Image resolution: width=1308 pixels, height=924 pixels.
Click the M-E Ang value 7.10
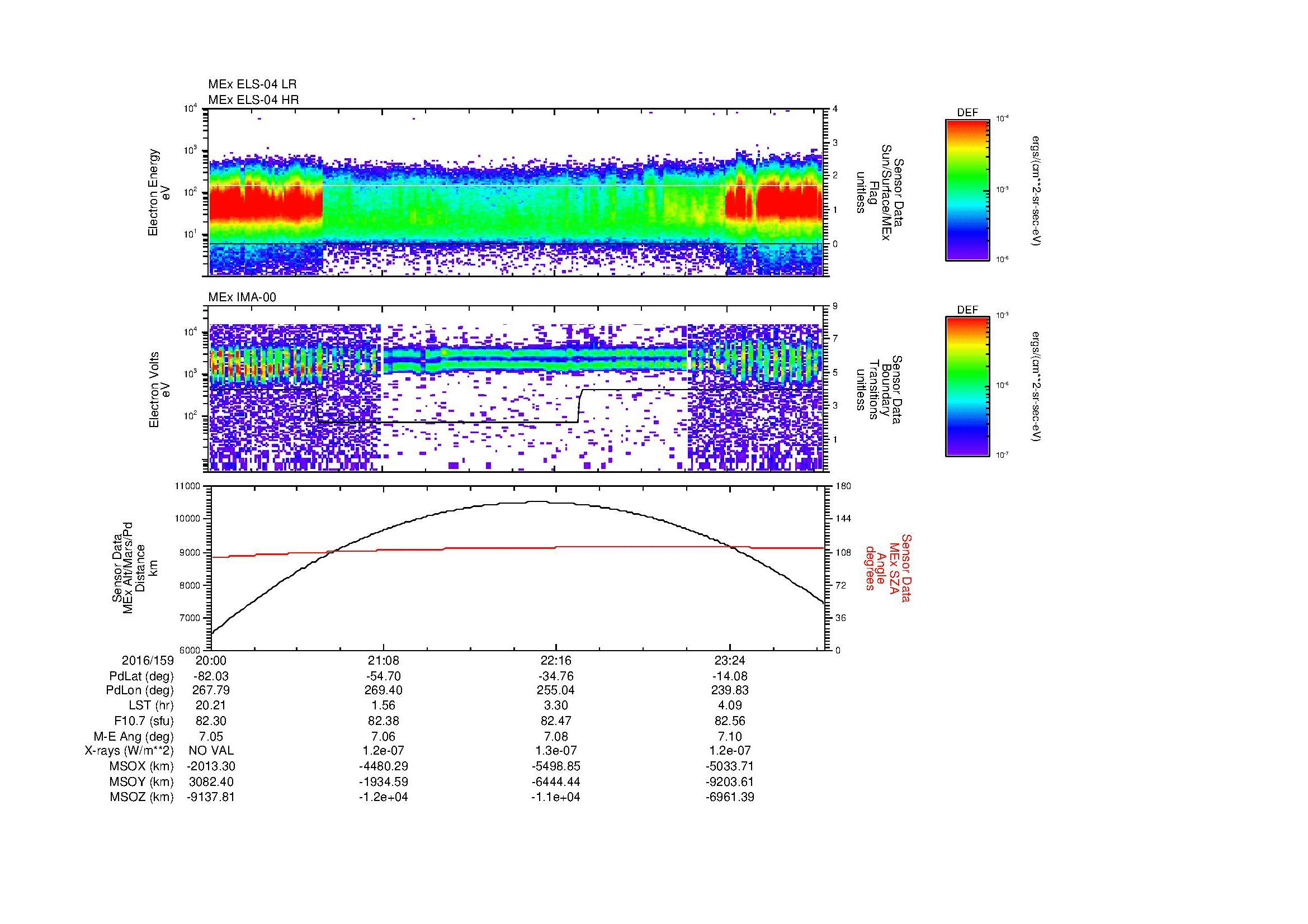[x=730, y=736]
